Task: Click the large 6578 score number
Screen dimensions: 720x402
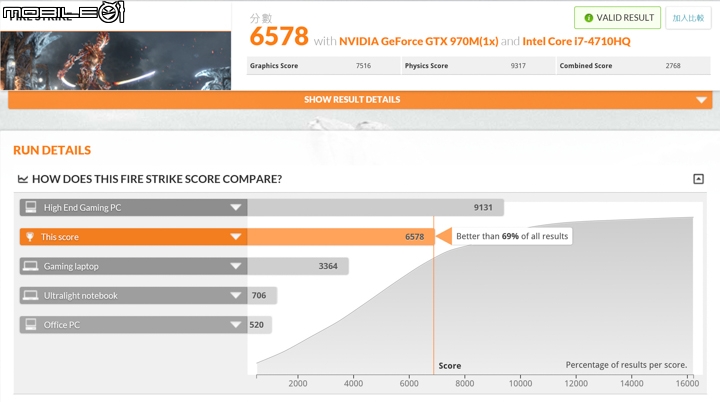Action: point(279,36)
